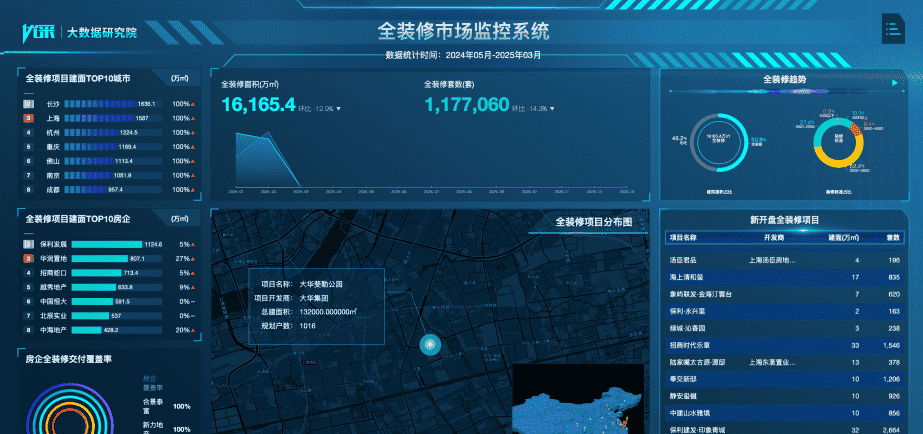Click the 大数据研究院 header text
This screenshot has height=434, width=923.
101,34
